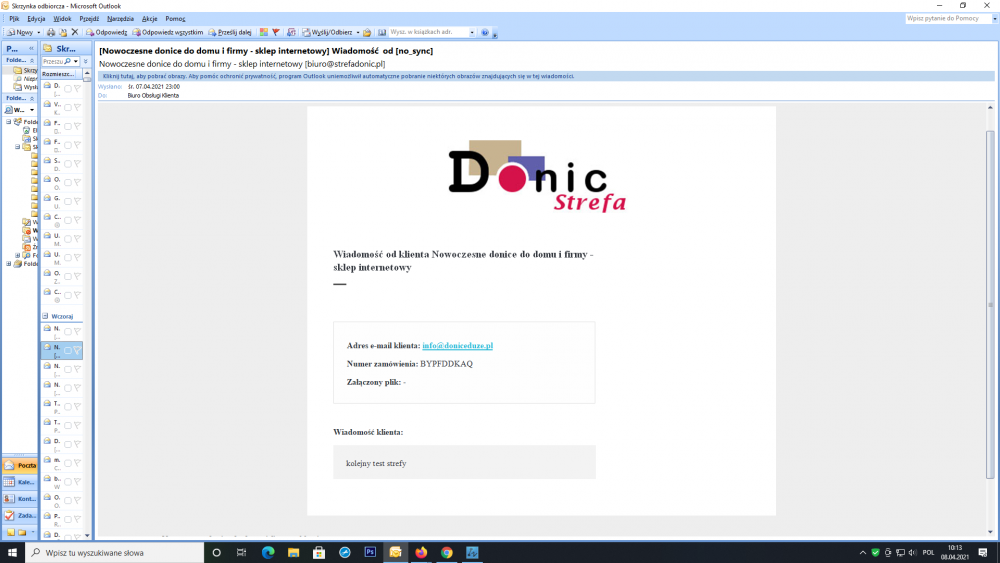The height and width of the screenshot is (563, 1000).
Task: Click Windows taskbar search box
Action: pyautogui.click(x=115, y=552)
